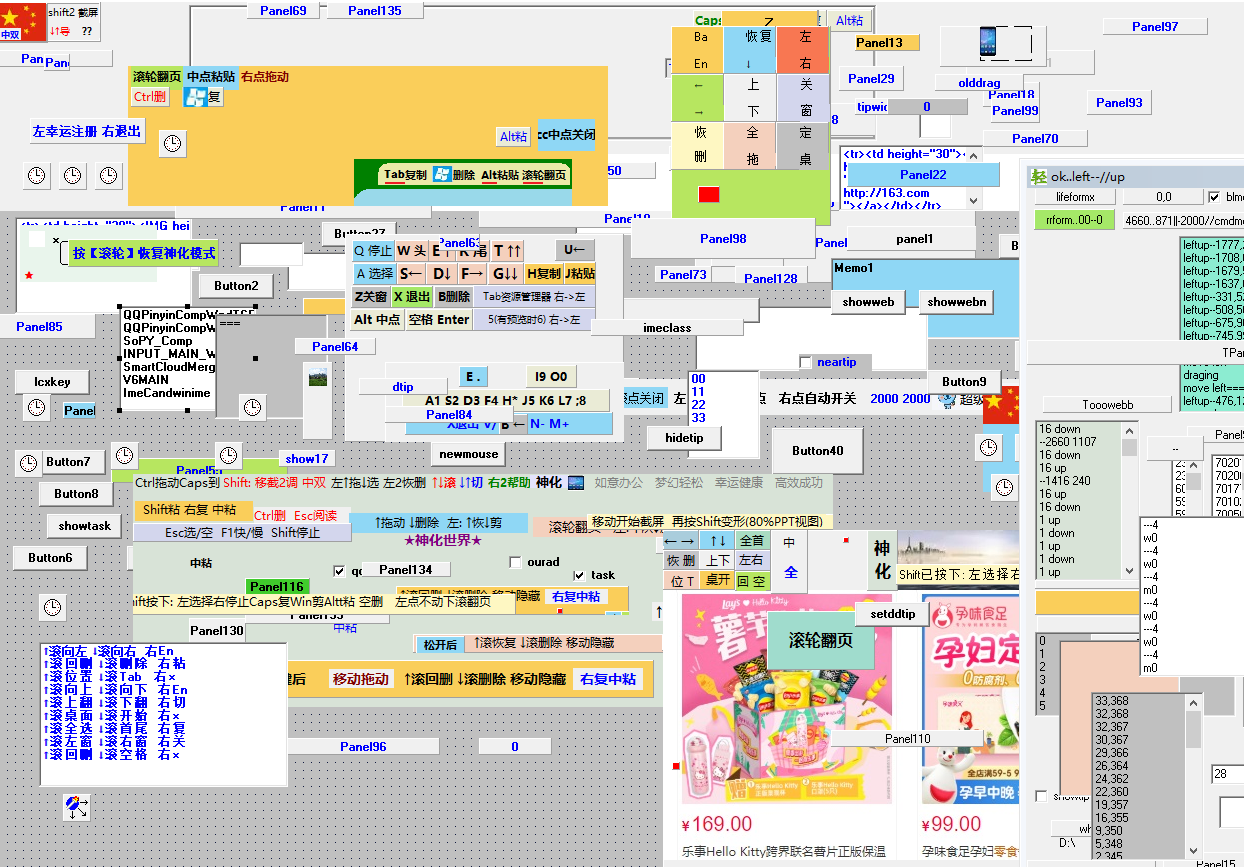Click the showweb button
Image resolution: width=1244 pixels, height=867 pixels.
tap(868, 302)
